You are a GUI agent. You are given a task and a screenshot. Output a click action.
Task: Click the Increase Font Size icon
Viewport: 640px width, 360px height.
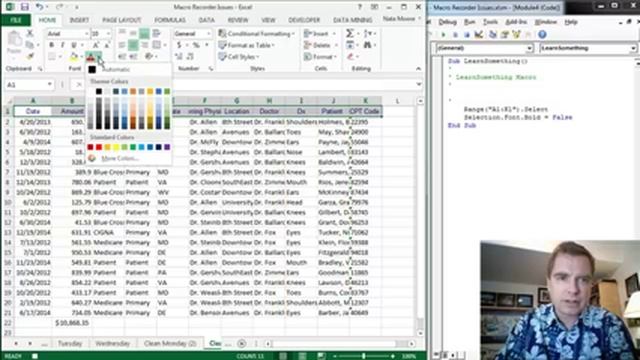tap(96, 45)
